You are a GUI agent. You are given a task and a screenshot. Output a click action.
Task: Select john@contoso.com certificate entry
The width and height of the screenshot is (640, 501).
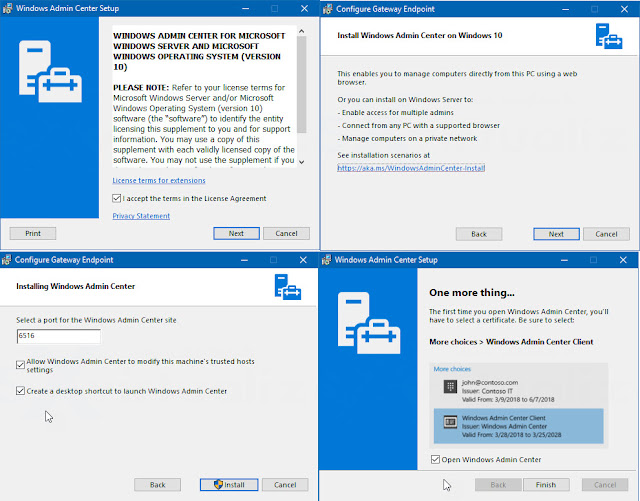(518, 391)
